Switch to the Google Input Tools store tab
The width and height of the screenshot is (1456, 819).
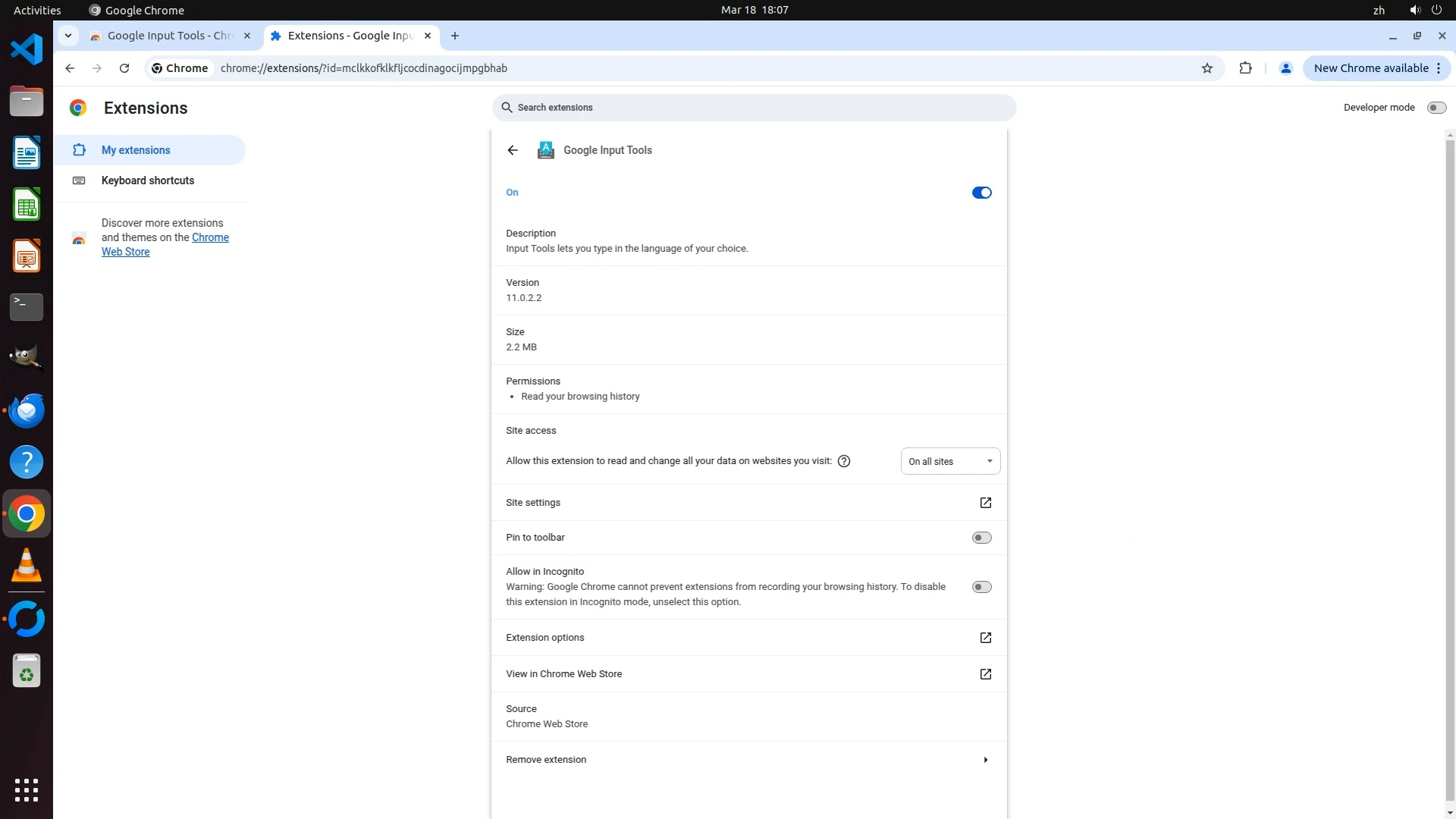click(x=170, y=36)
